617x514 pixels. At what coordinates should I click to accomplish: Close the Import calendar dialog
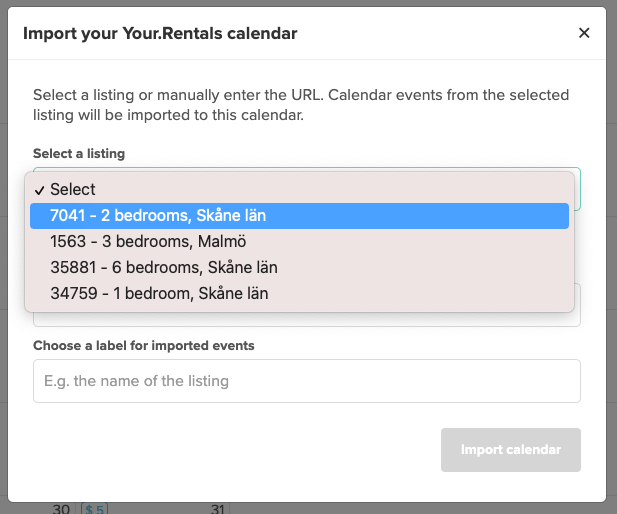(584, 33)
